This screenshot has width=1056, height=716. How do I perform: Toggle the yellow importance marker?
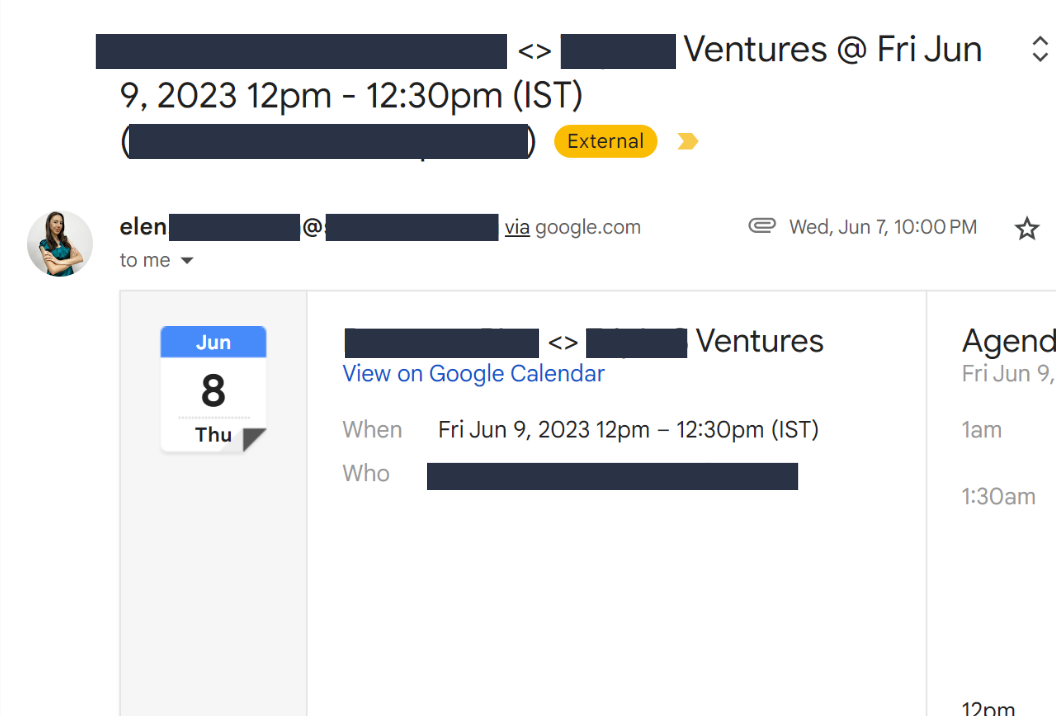point(687,142)
